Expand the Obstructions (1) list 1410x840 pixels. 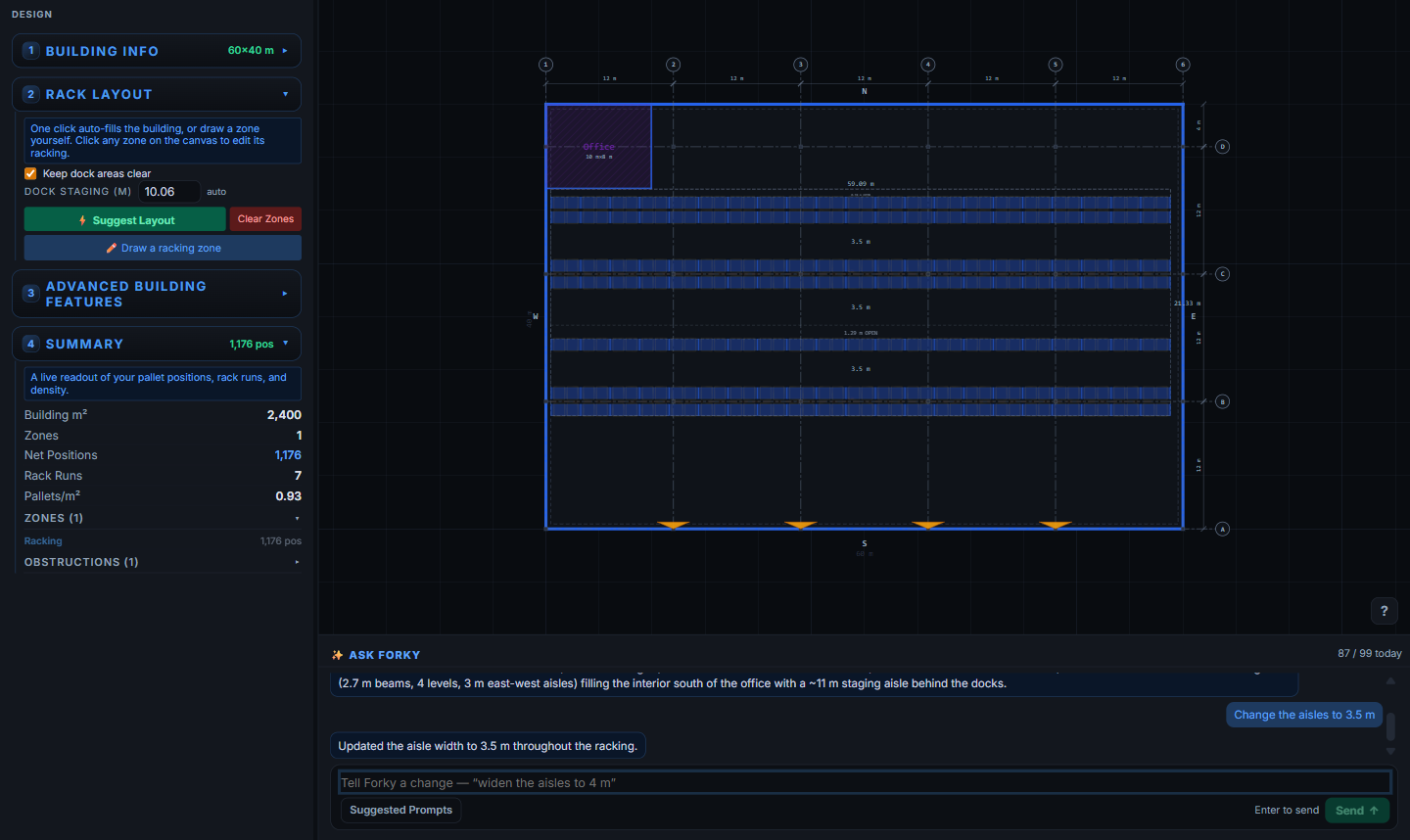click(x=297, y=562)
